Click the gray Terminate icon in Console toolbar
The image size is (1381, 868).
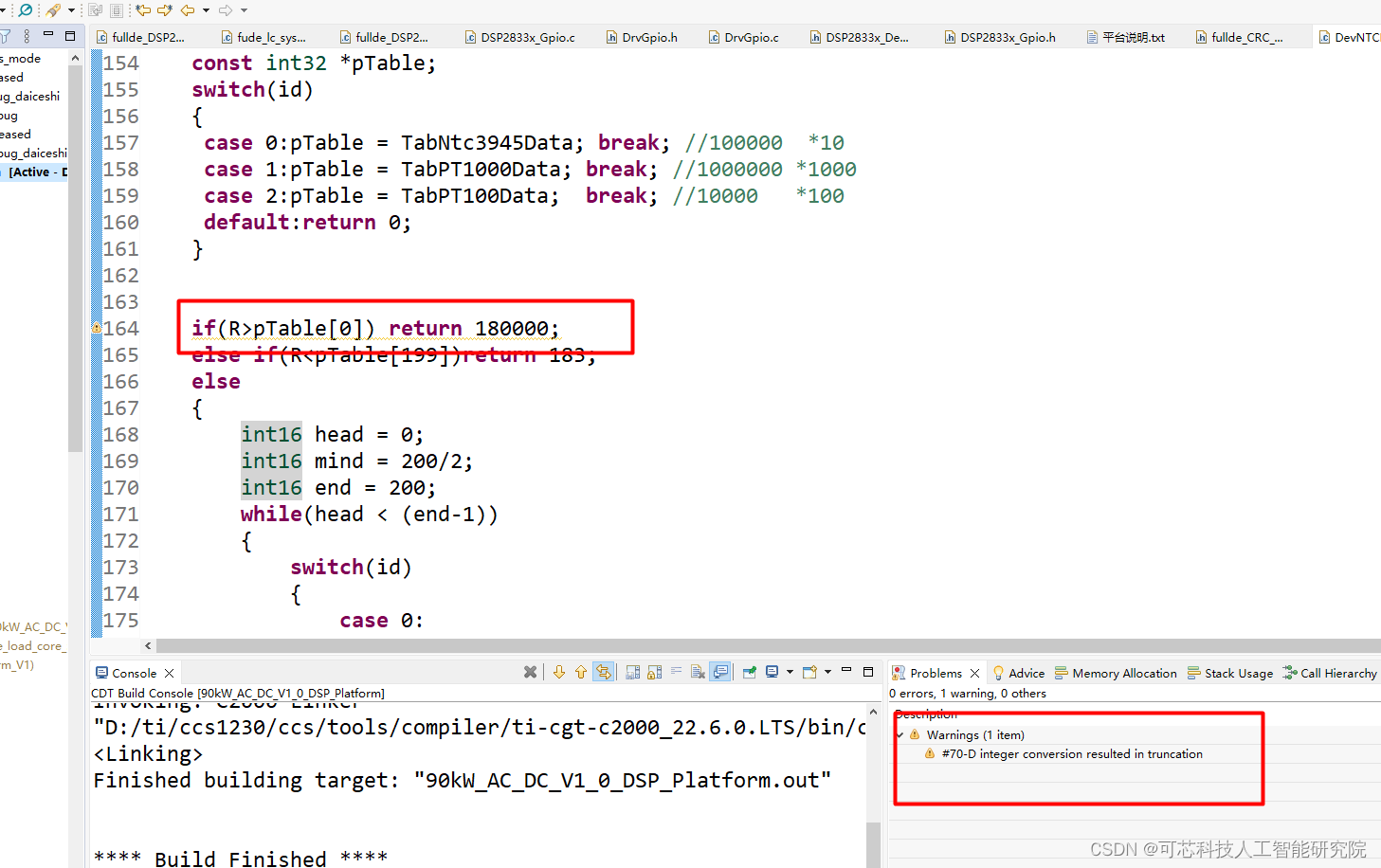tap(529, 672)
